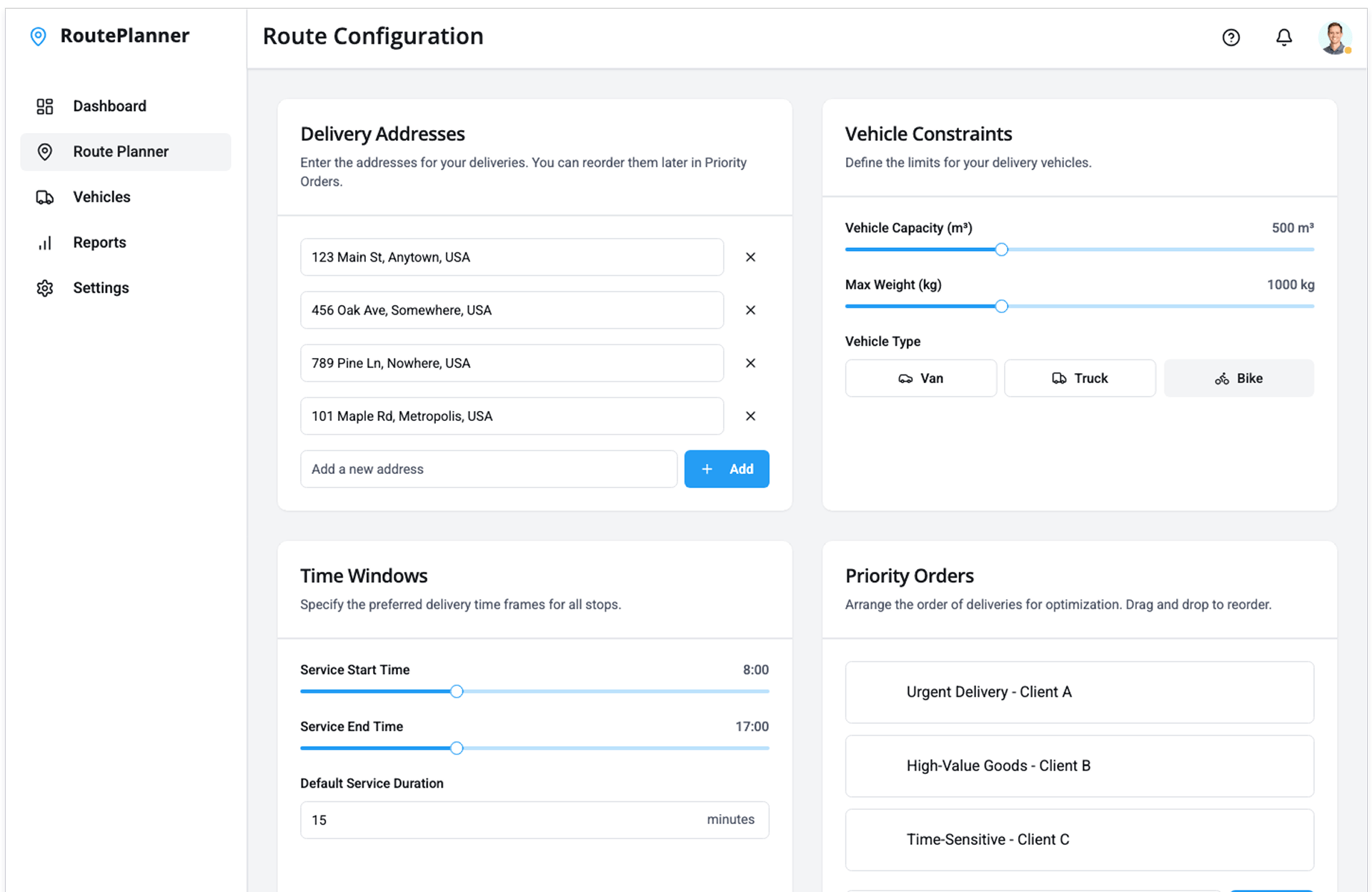The height and width of the screenshot is (892, 1372).
Task: Open the user profile avatar
Action: (1333, 37)
